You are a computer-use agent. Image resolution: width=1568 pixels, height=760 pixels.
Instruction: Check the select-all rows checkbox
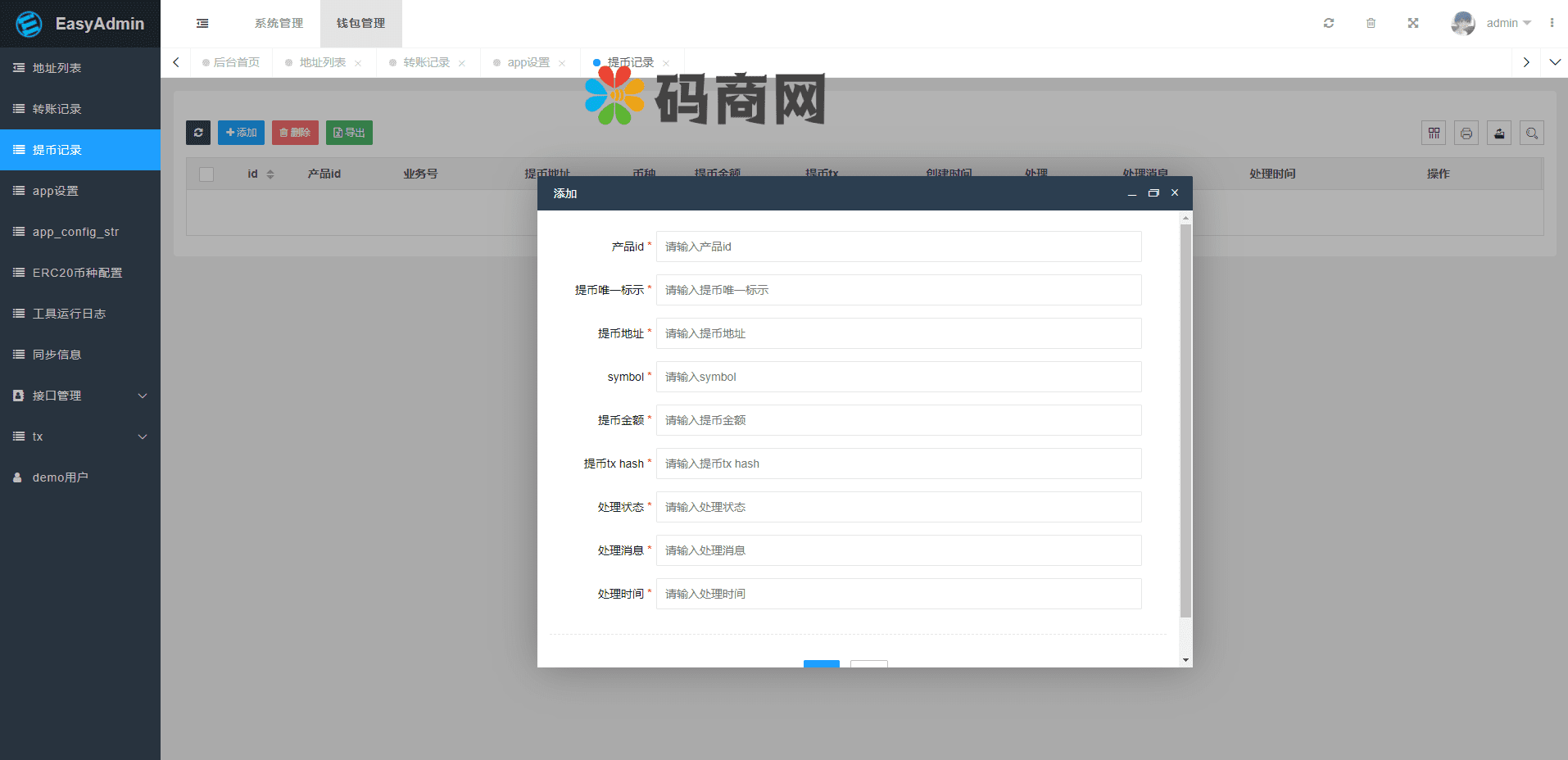[x=206, y=174]
